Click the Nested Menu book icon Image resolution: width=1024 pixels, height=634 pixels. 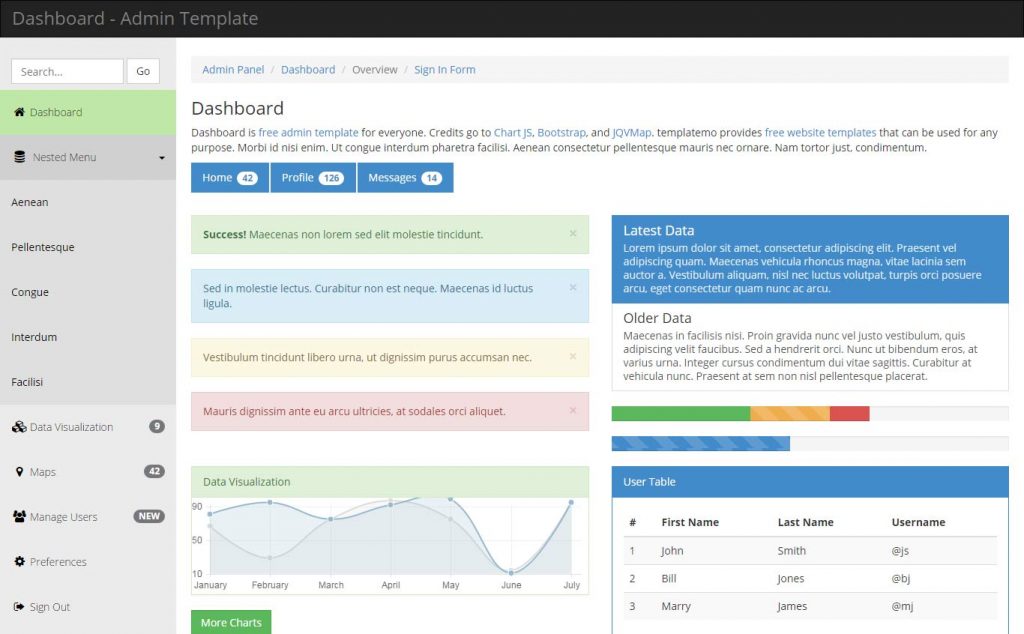coord(21,157)
